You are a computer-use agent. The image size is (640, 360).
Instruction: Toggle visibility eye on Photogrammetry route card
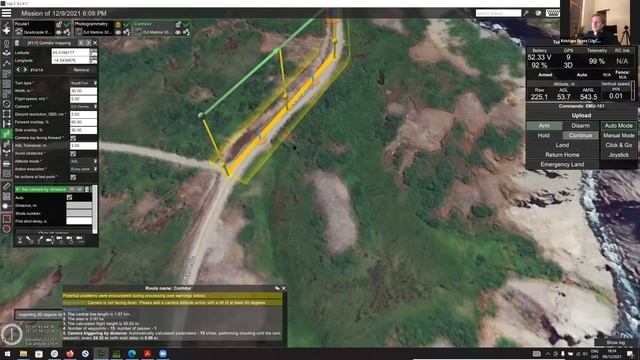point(118,32)
